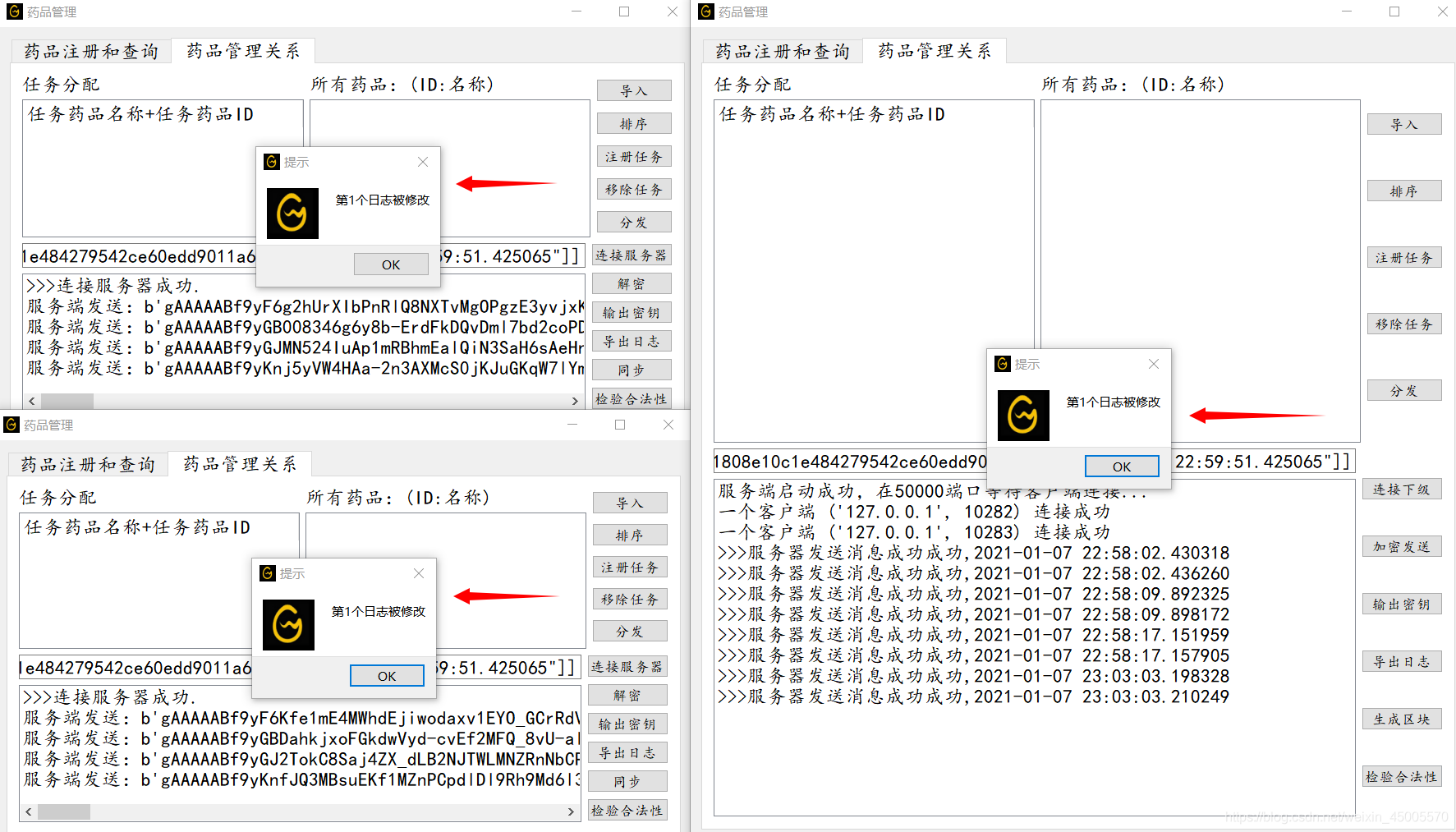Screen dimensions: 1456x832
Task: Open 药品注册和查询 tab in top-left window
Action: 91,51
